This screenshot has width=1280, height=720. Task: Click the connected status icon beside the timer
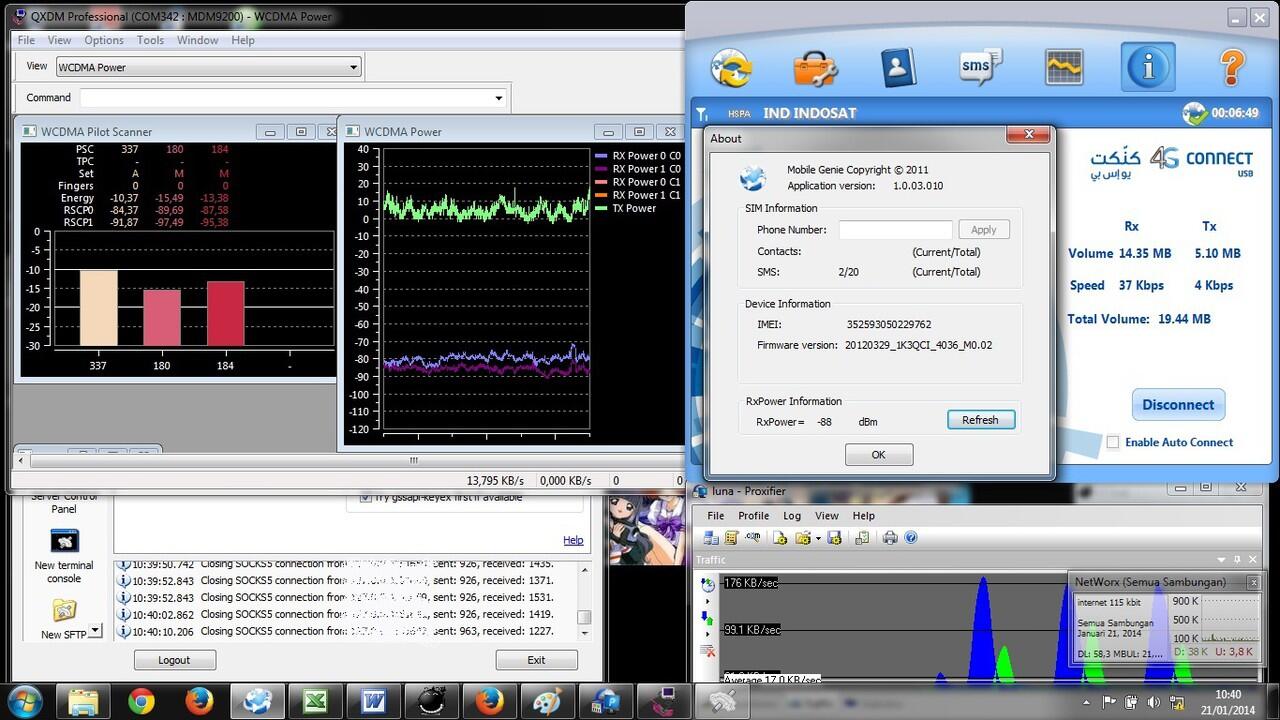click(1194, 113)
